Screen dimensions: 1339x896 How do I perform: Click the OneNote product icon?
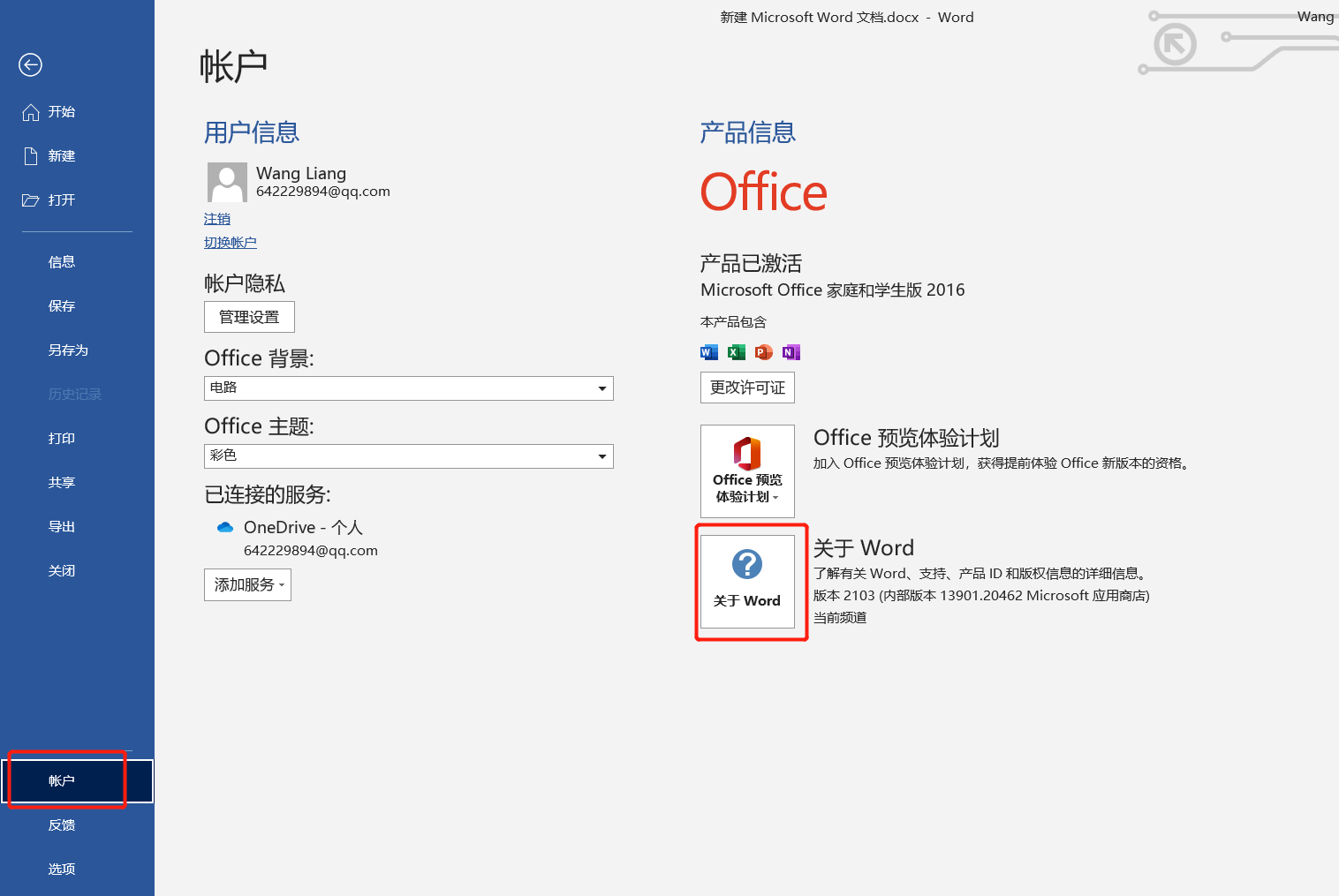791,352
